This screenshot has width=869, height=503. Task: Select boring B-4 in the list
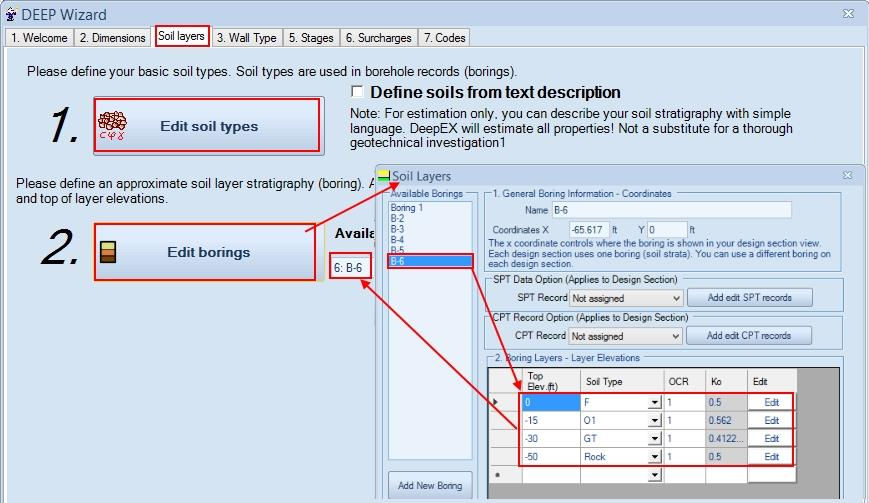click(x=397, y=240)
